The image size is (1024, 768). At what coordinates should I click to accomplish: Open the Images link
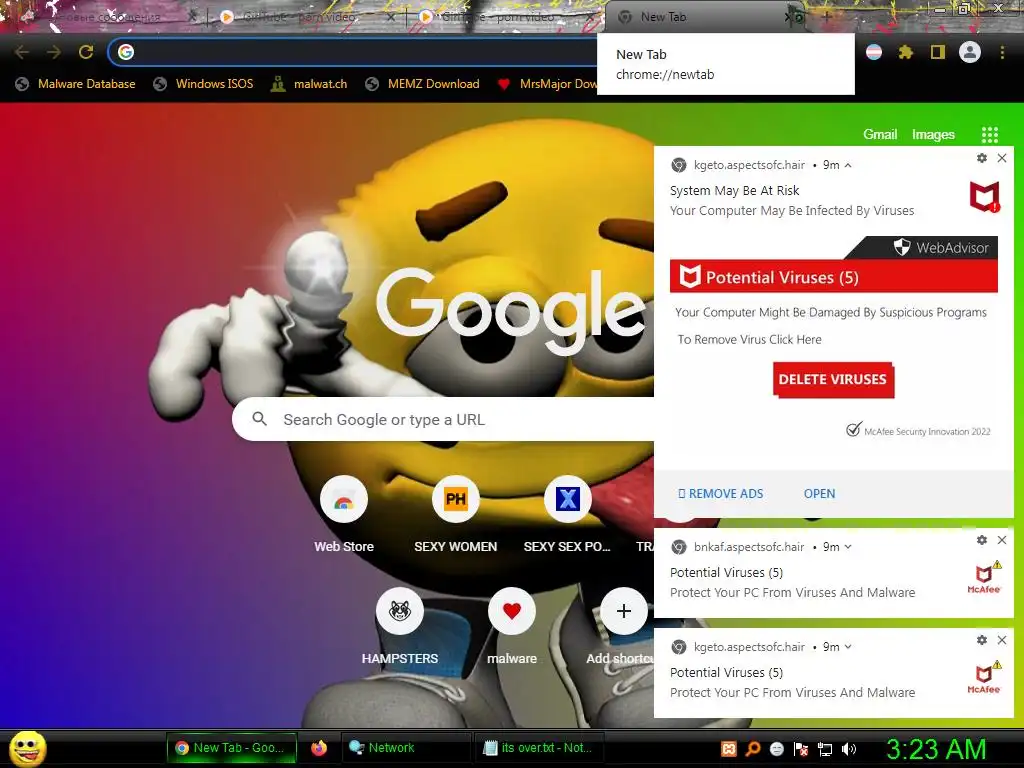tap(933, 135)
